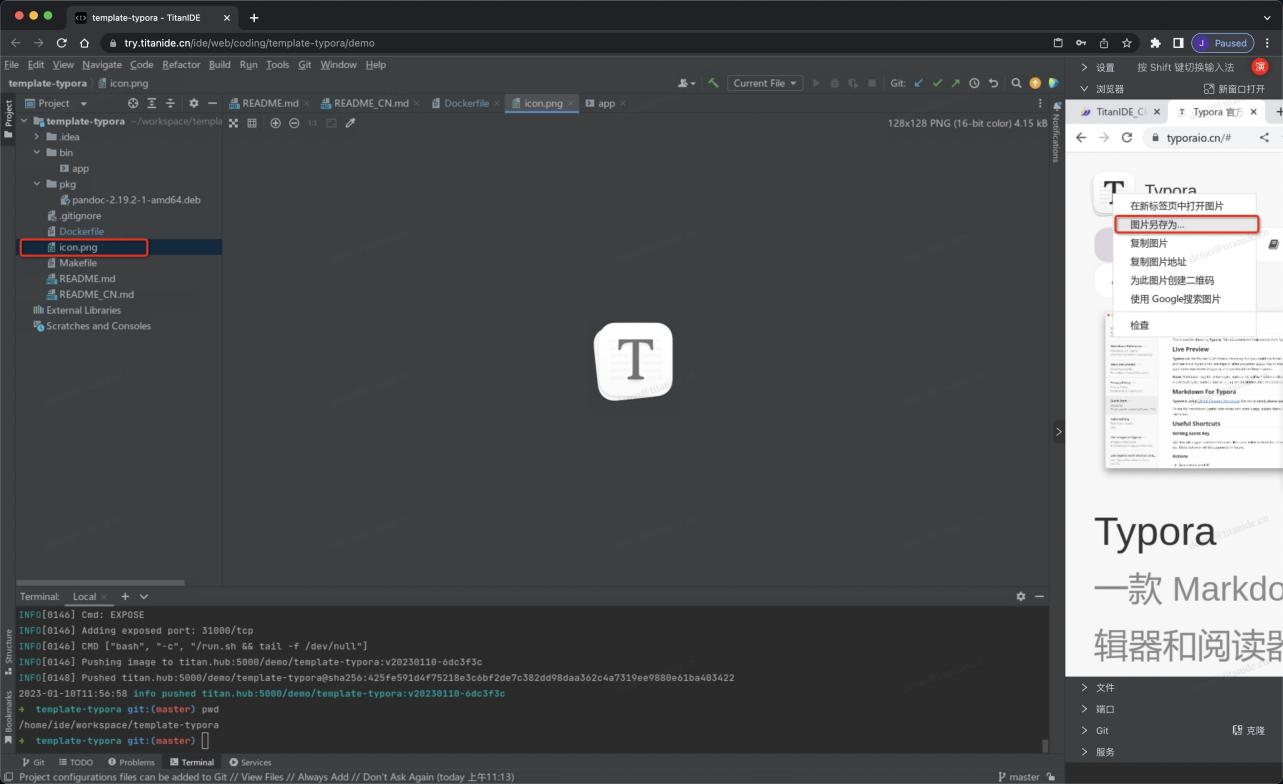Toggle the show grid icon
Viewport: 1283px width, 784px height.
pos(252,123)
